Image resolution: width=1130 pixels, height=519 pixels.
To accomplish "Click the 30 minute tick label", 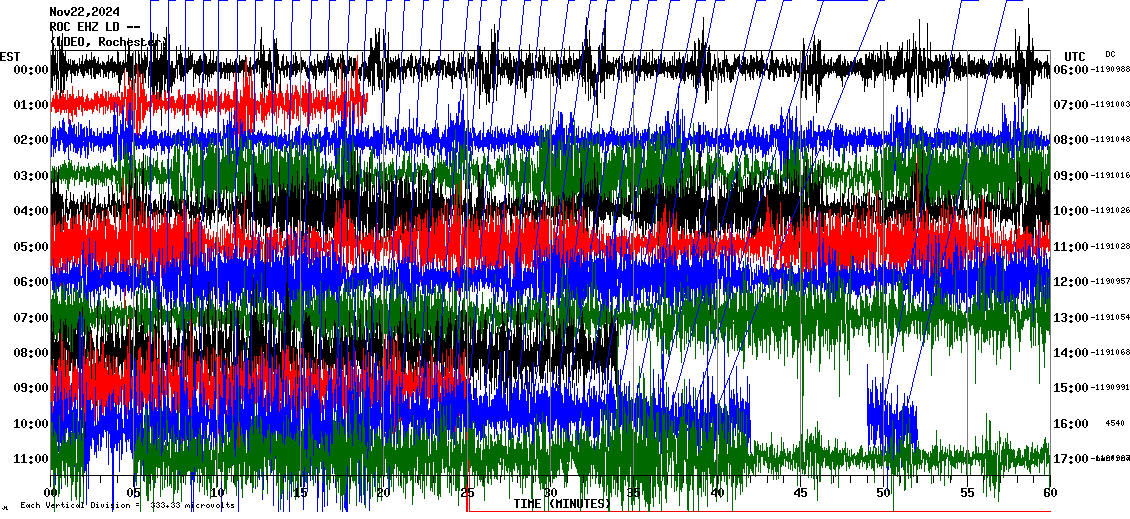I will point(551,492).
